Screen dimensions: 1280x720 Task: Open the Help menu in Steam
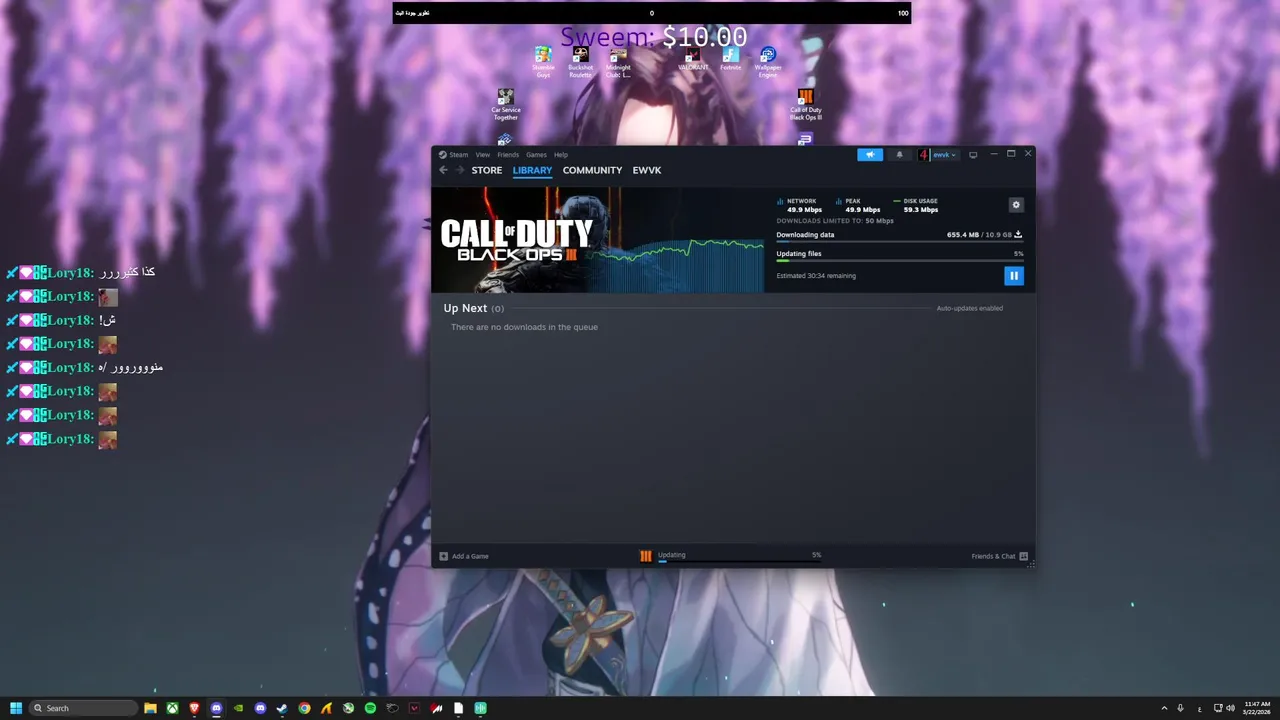click(x=561, y=155)
